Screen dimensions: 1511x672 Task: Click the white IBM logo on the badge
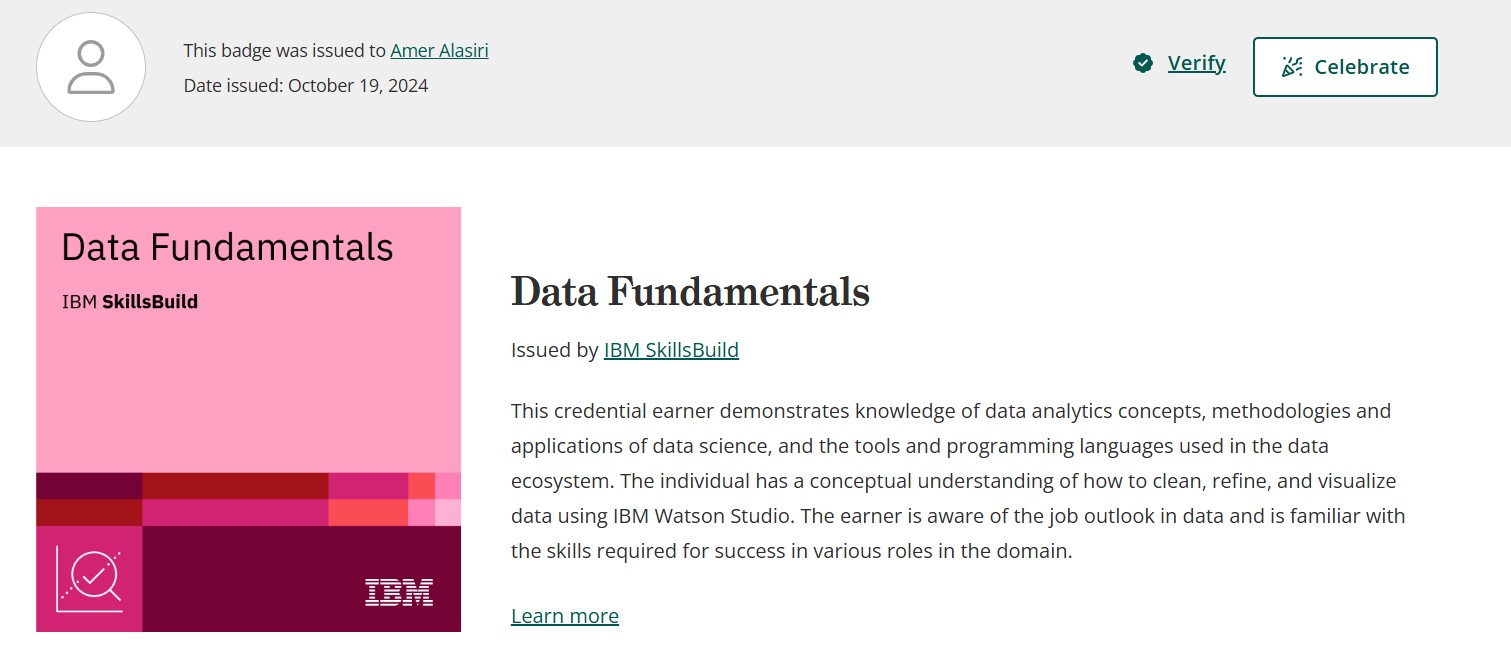pyautogui.click(x=399, y=592)
